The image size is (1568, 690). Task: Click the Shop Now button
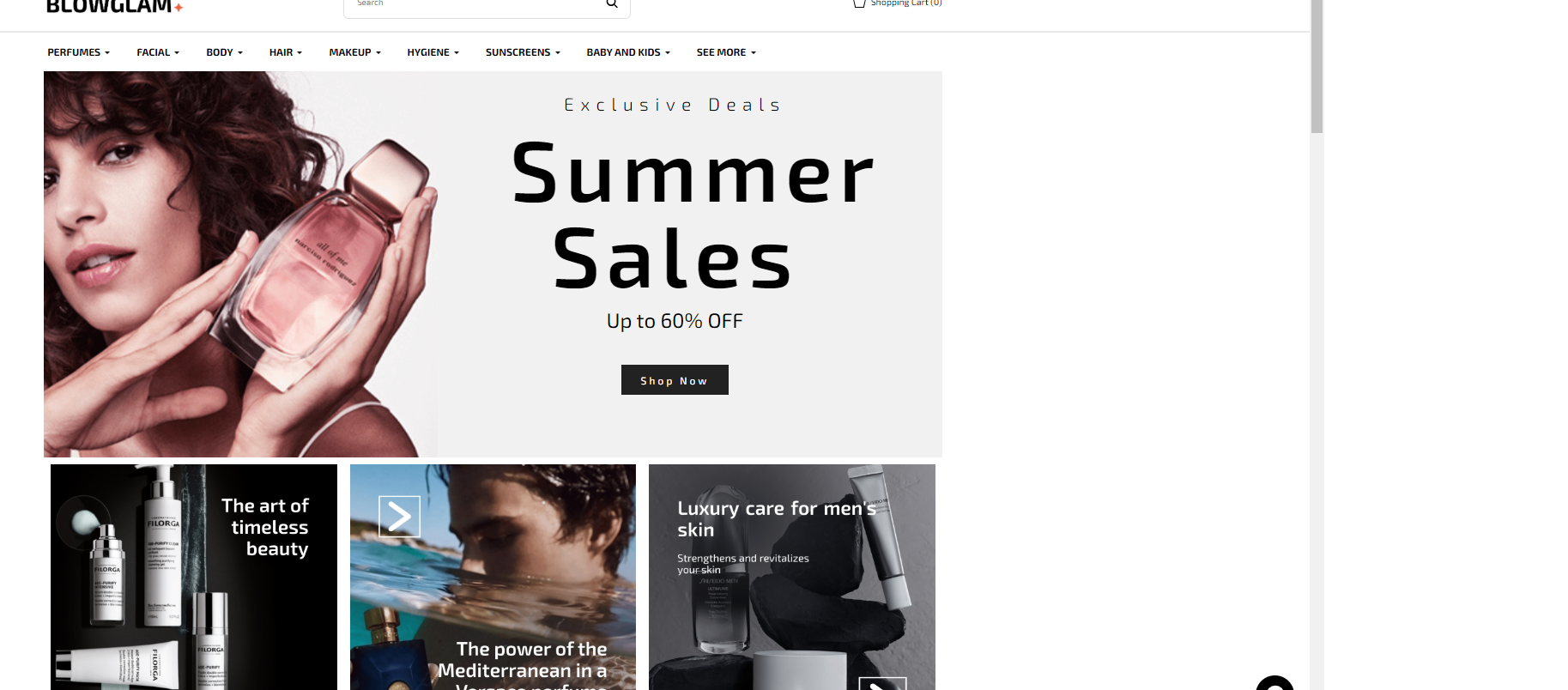[x=675, y=380]
